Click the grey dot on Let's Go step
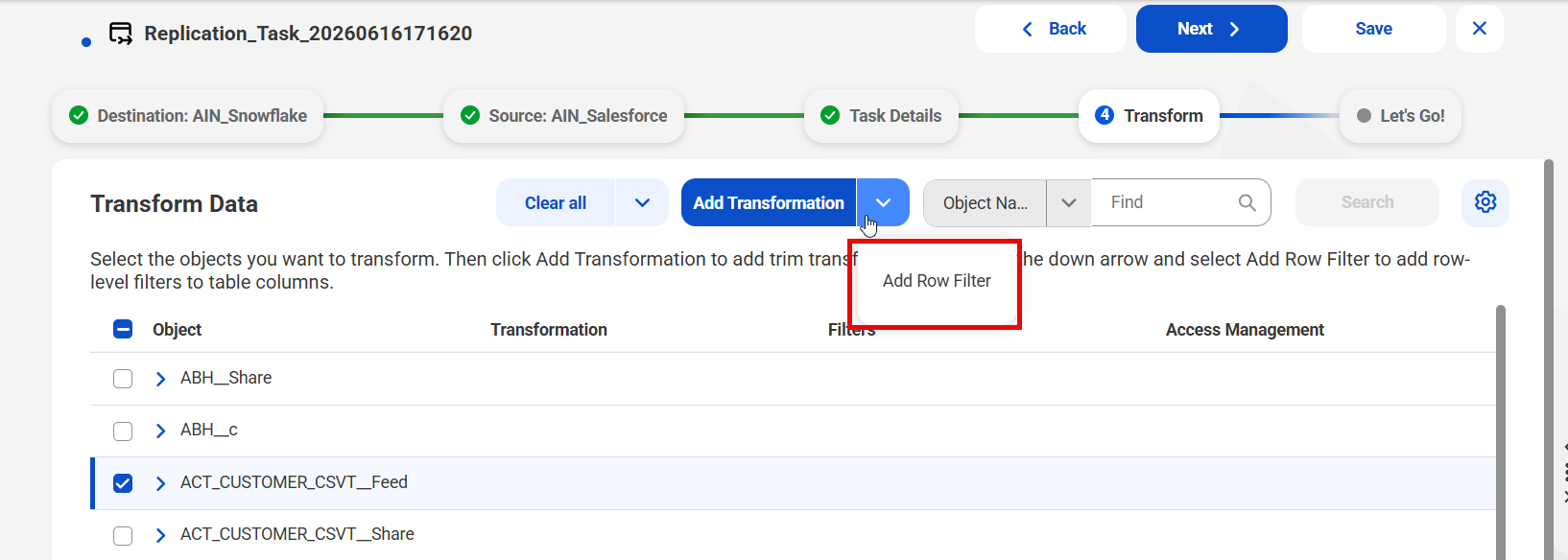1568x560 pixels. click(x=1364, y=116)
